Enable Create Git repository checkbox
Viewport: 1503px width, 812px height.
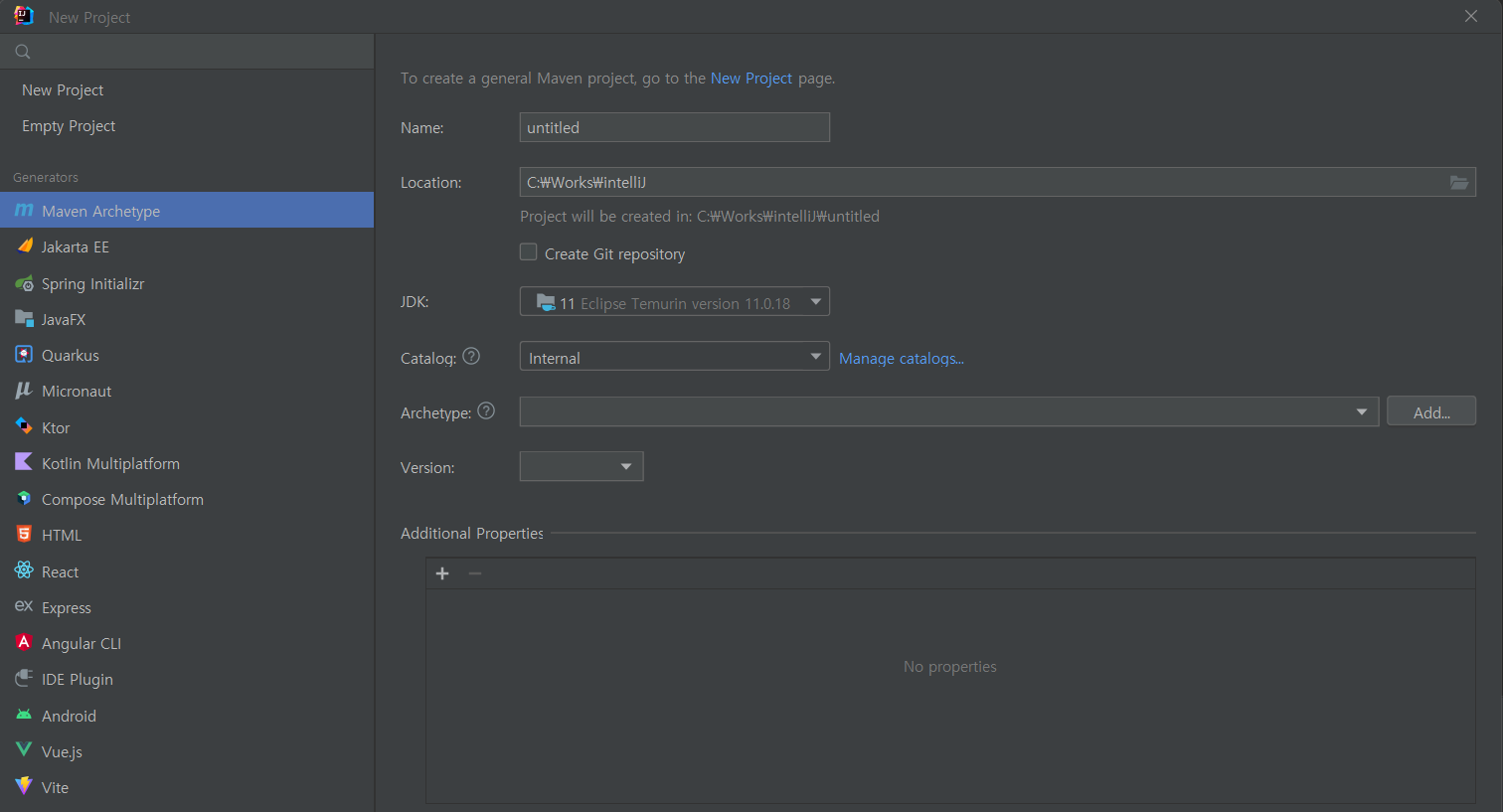(529, 252)
